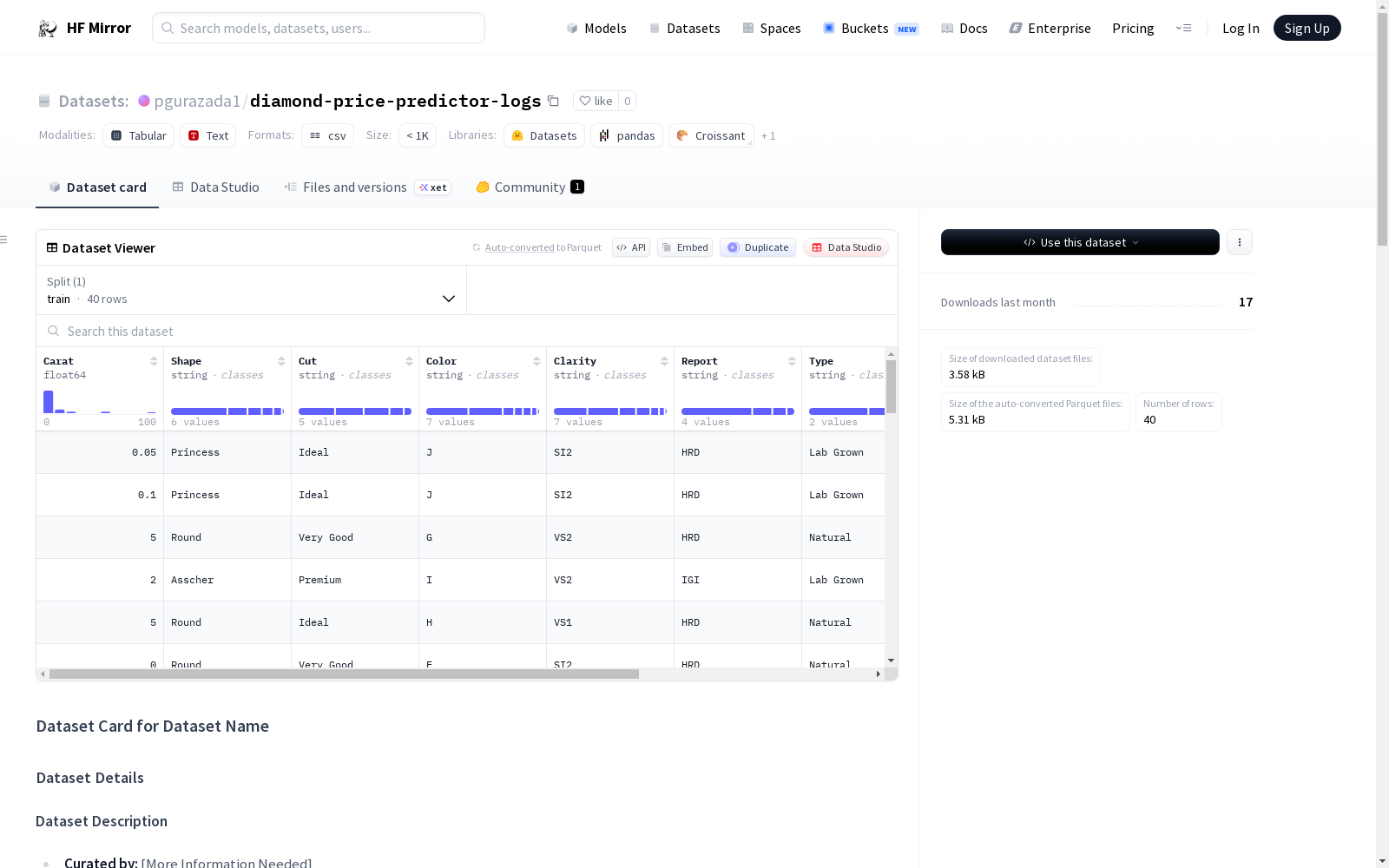This screenshot has height=868, width=1389.
Task: Click the Cut class distribution bar
Action: point(355,411)
